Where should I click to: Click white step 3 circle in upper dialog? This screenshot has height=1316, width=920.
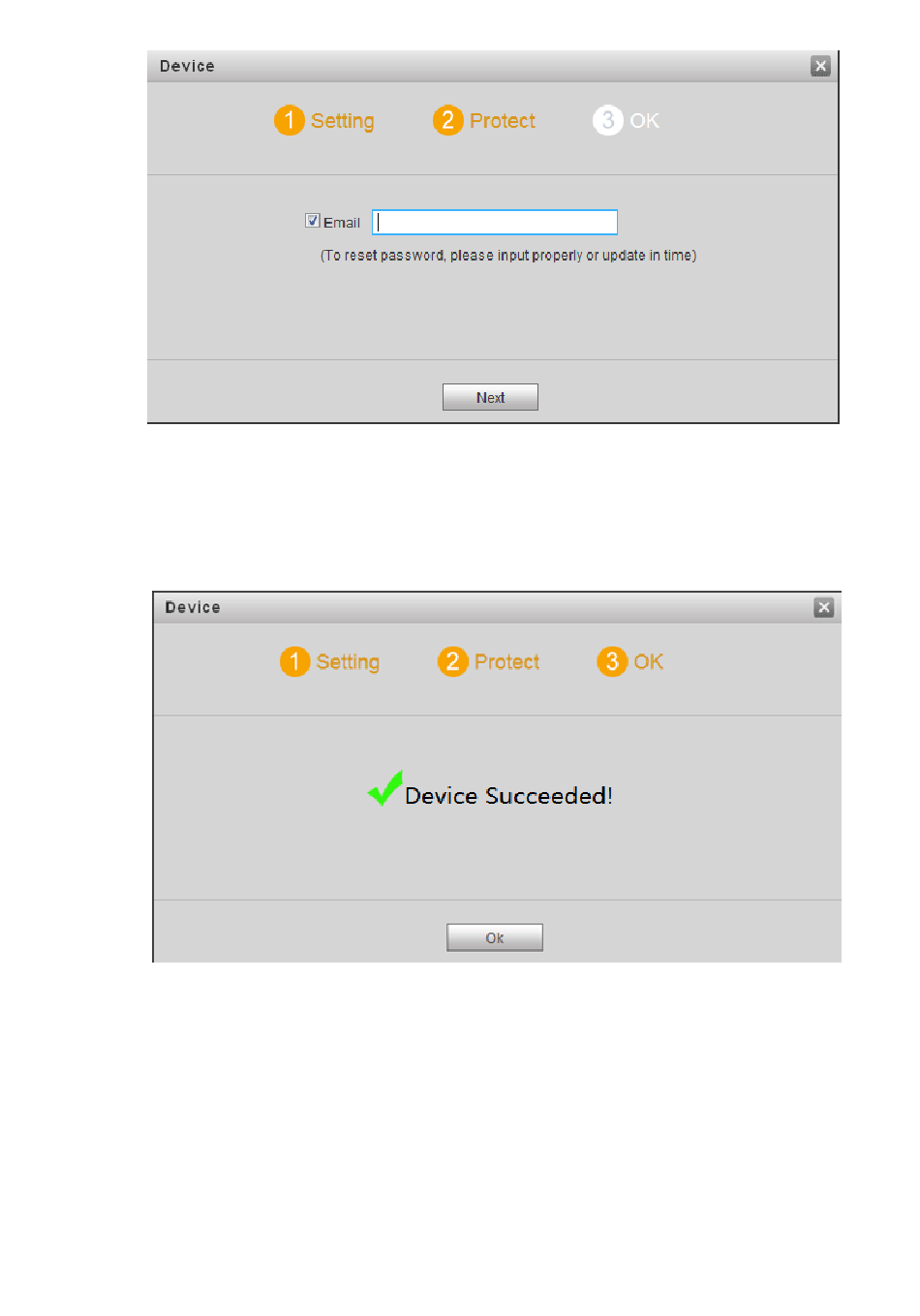(x=607, y=120)
